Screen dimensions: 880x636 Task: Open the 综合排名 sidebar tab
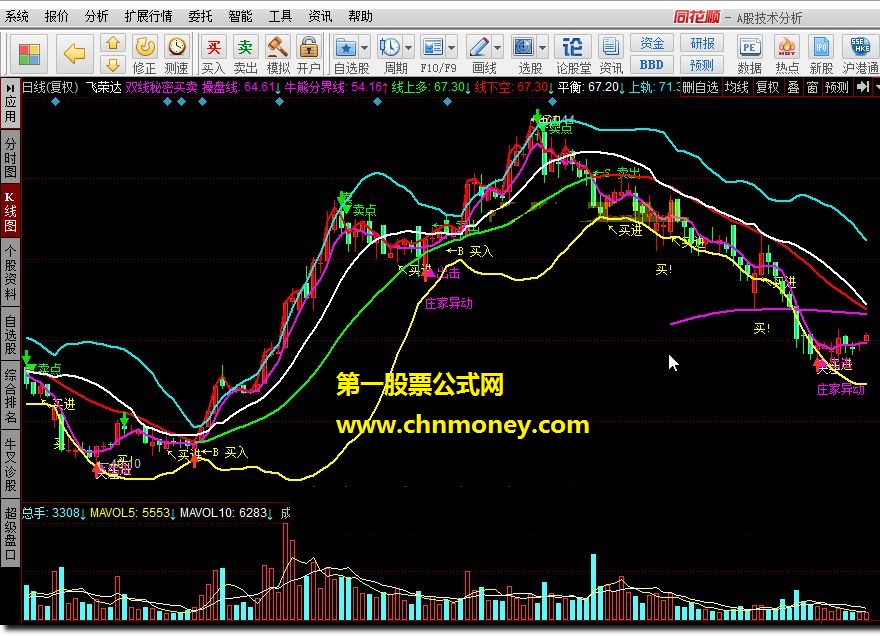[10, 395]
